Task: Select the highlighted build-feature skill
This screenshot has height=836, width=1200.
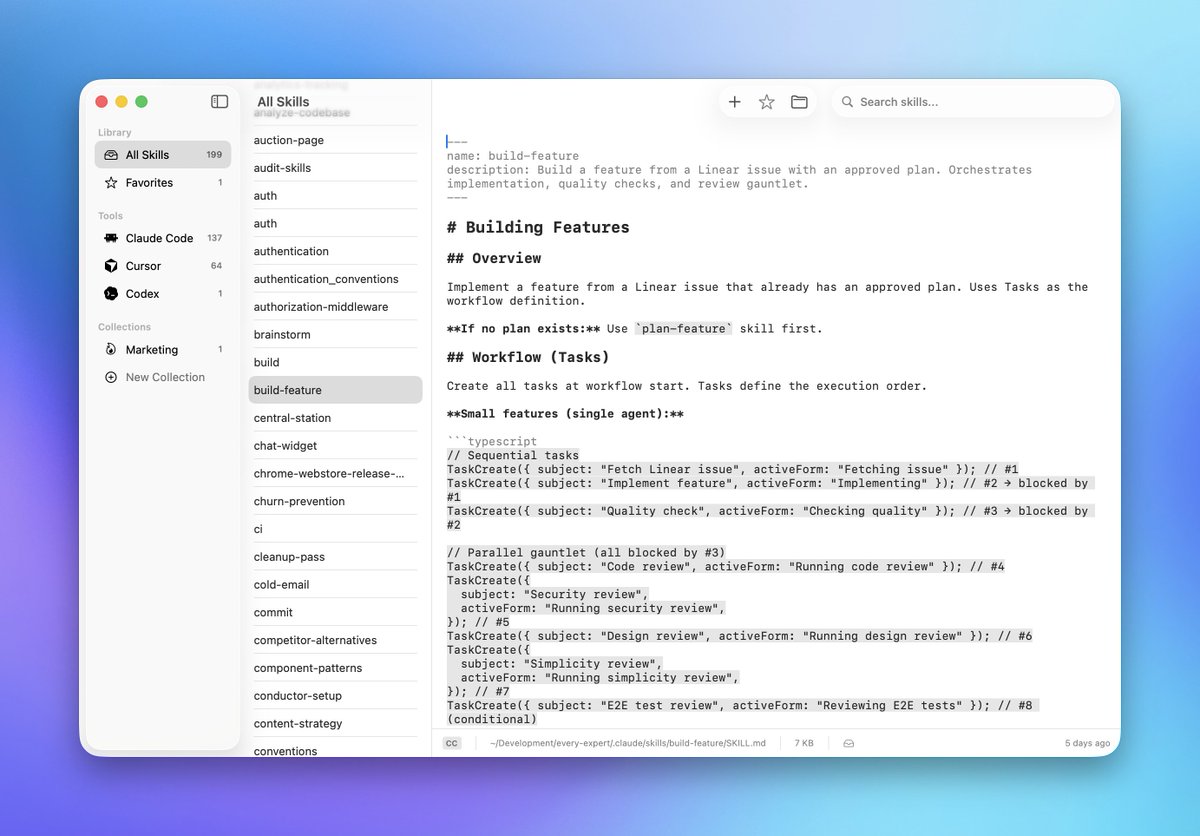Action: click(x=335, y=390)
